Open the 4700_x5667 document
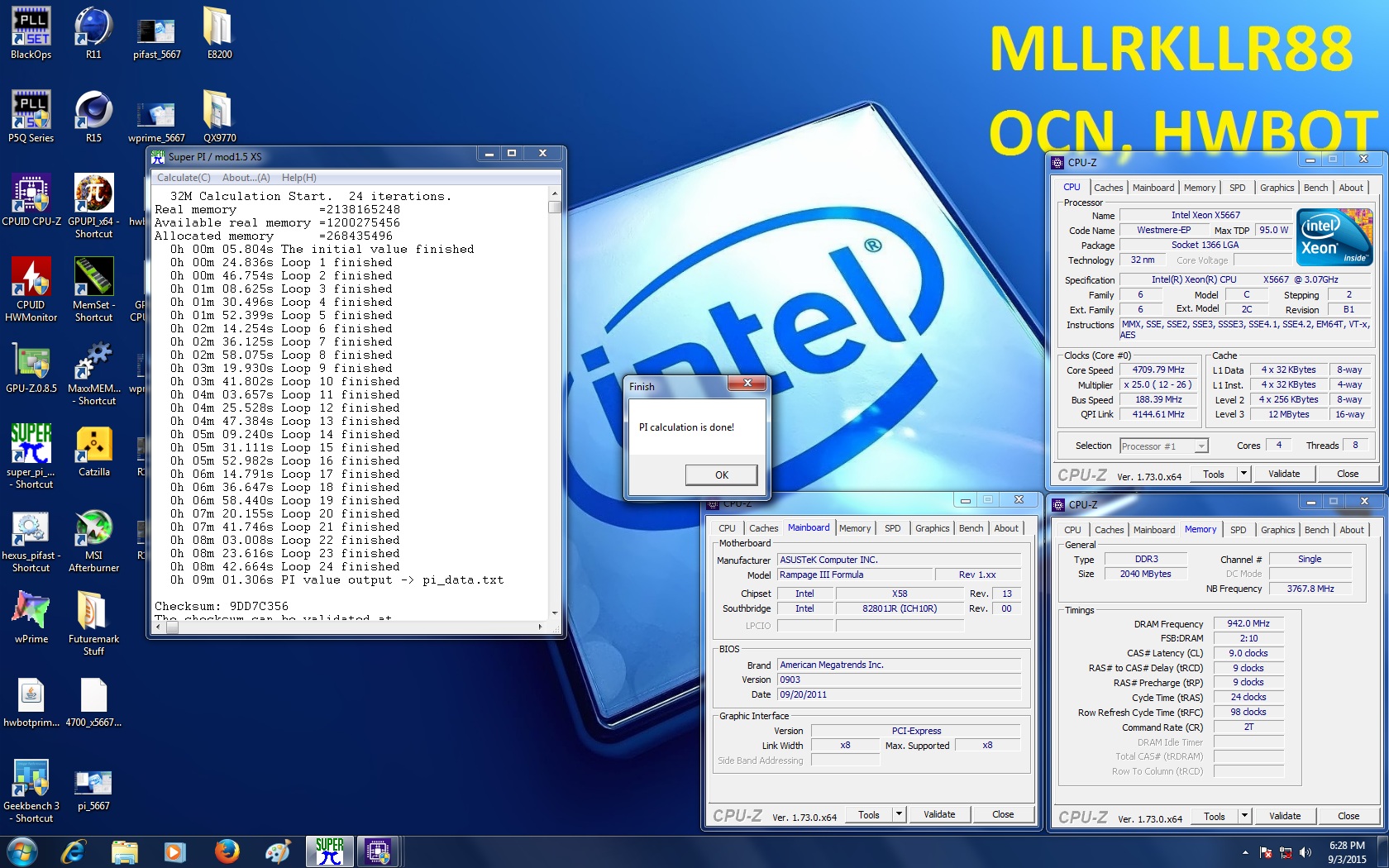 93,702
